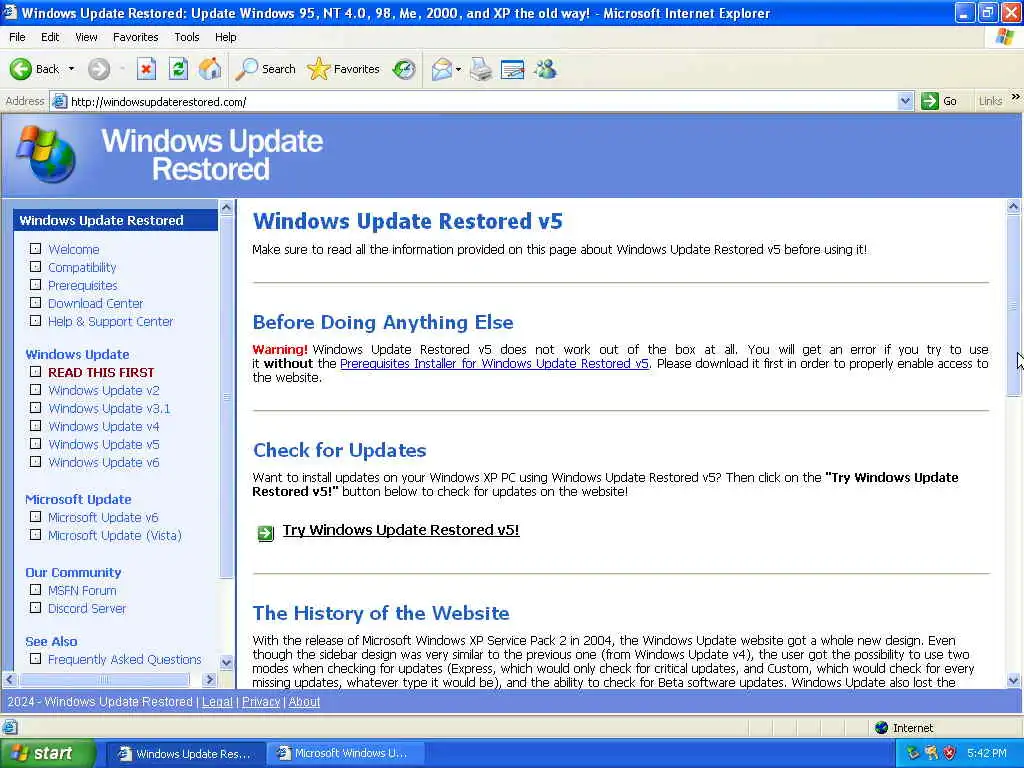Refresh the page with Refresh icon
The width and height of the screenshot is (1024, 768).
click(178, 69)
